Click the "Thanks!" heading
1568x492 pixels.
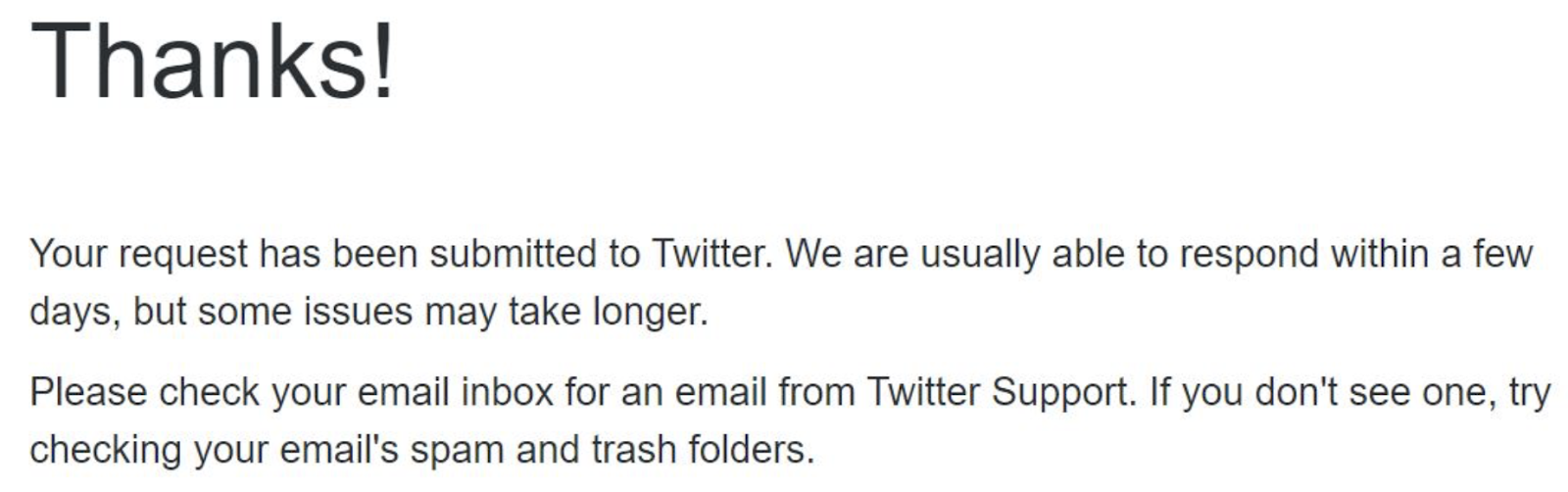click(x=213, y=60)
